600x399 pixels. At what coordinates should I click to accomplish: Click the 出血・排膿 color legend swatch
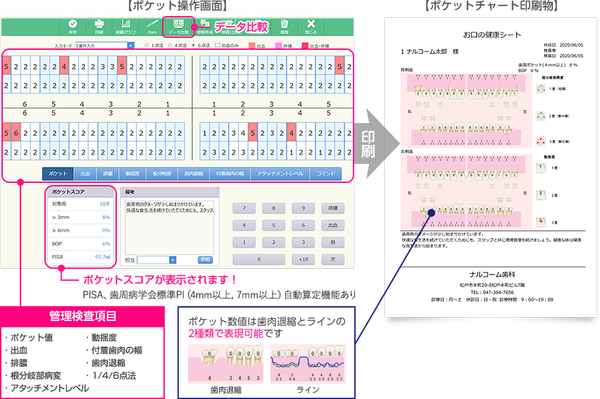[305, 46]
